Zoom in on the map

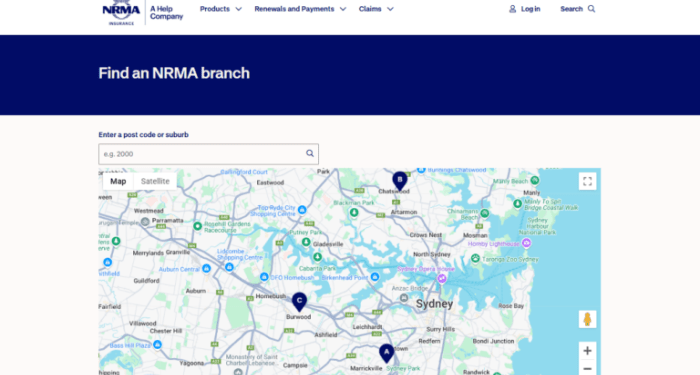click(x=588, y=351)
